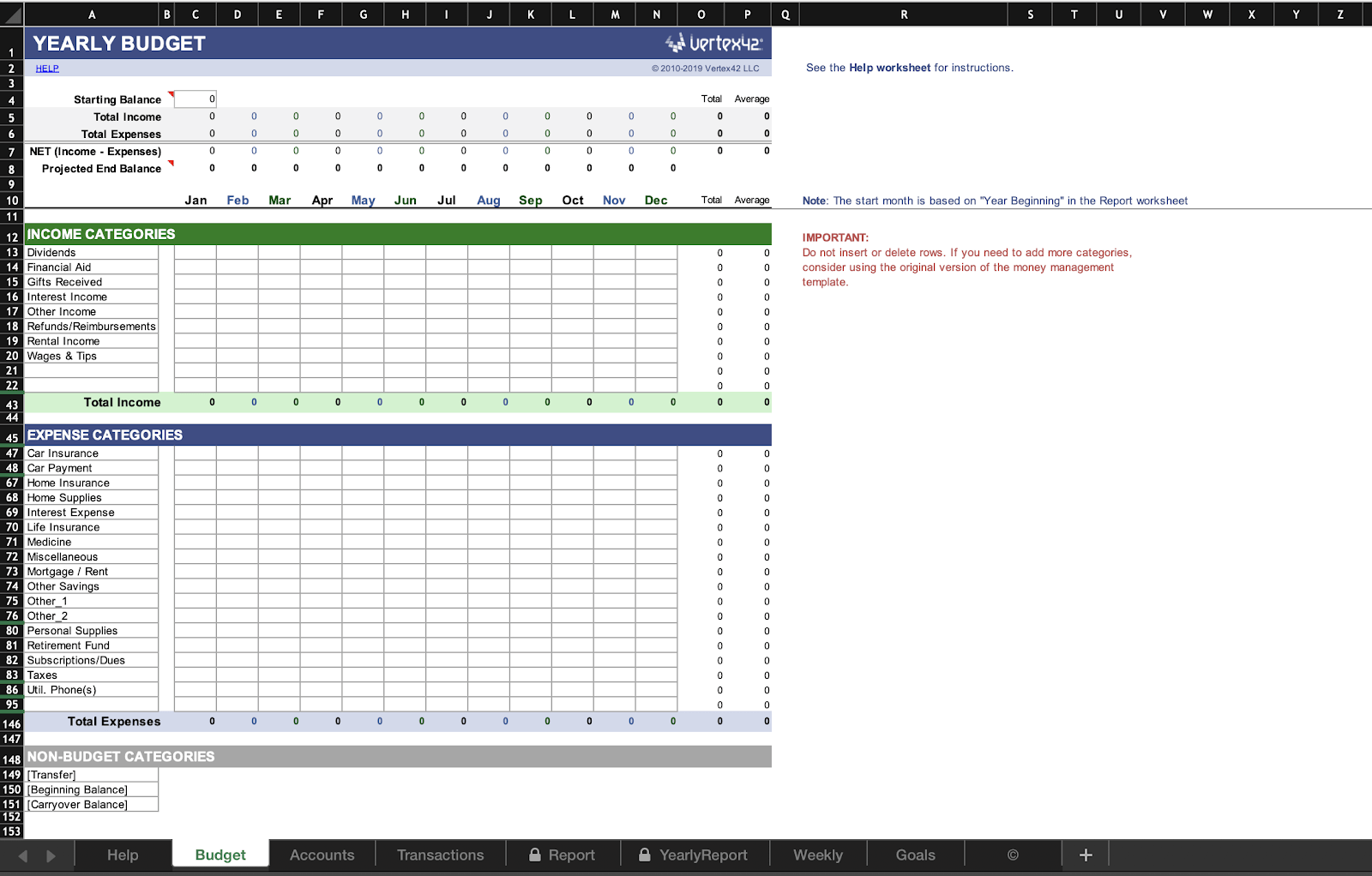Switch to the Accounts sheet
This screenshot has height=876, width=1372.
pyautogui.click(x=322, y=855)
